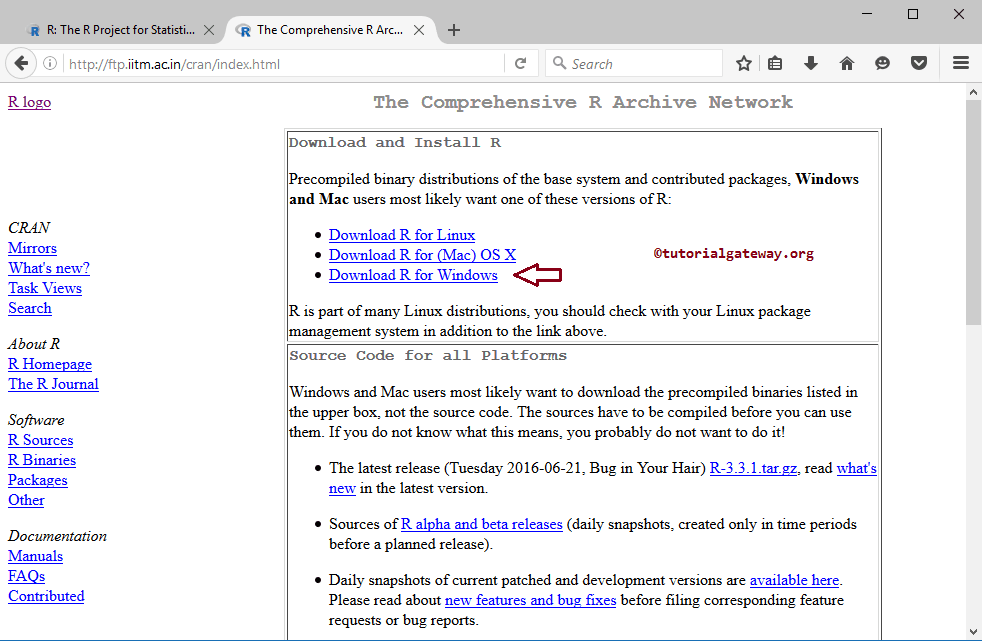
Task: Open the Firefox Home page icon
Action: 846,62
